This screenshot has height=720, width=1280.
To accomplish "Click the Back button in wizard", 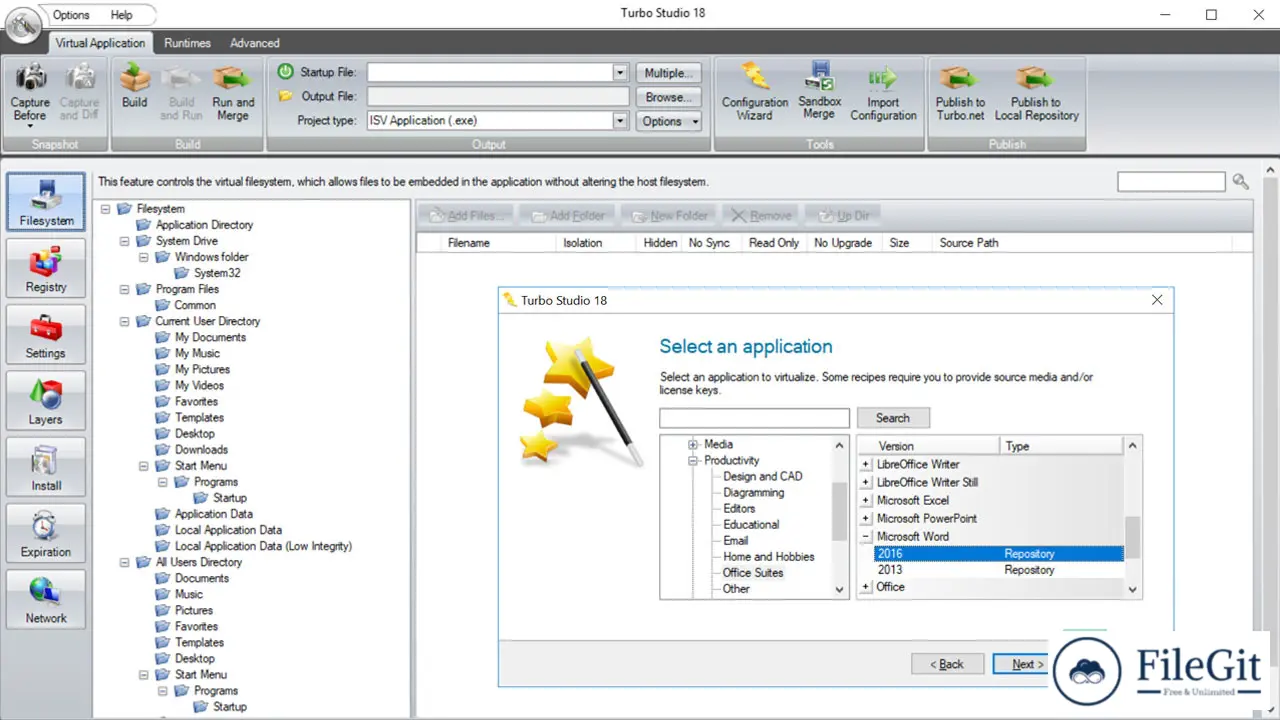I will [947, 664].
